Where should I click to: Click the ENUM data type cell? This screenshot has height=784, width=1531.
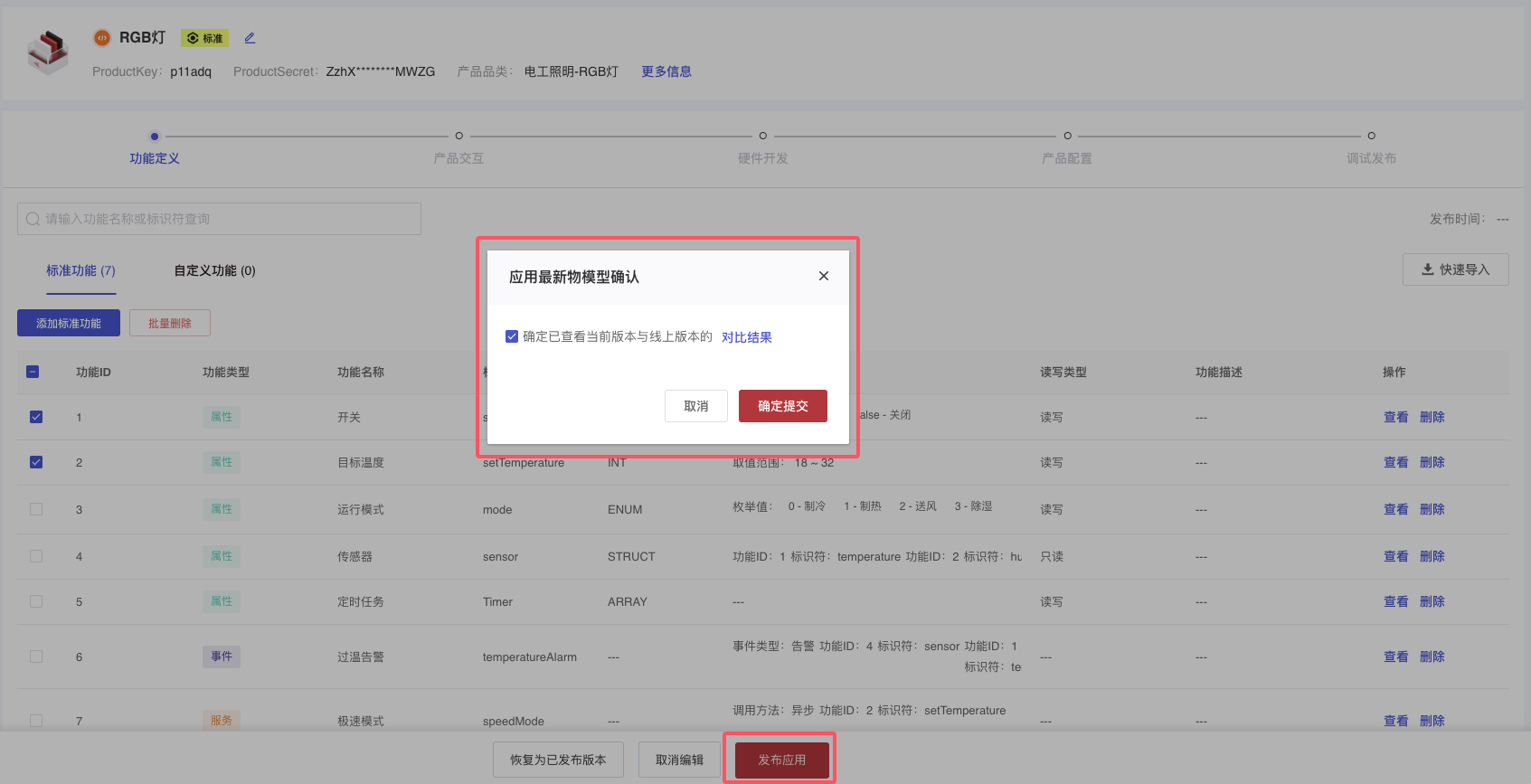[x=625, y=510]
